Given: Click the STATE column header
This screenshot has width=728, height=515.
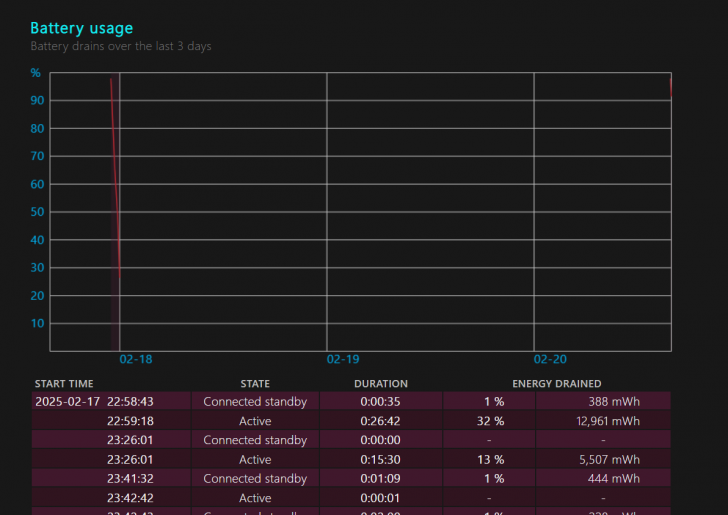Looking at the screenshot, I should click(x=255, y=384).
